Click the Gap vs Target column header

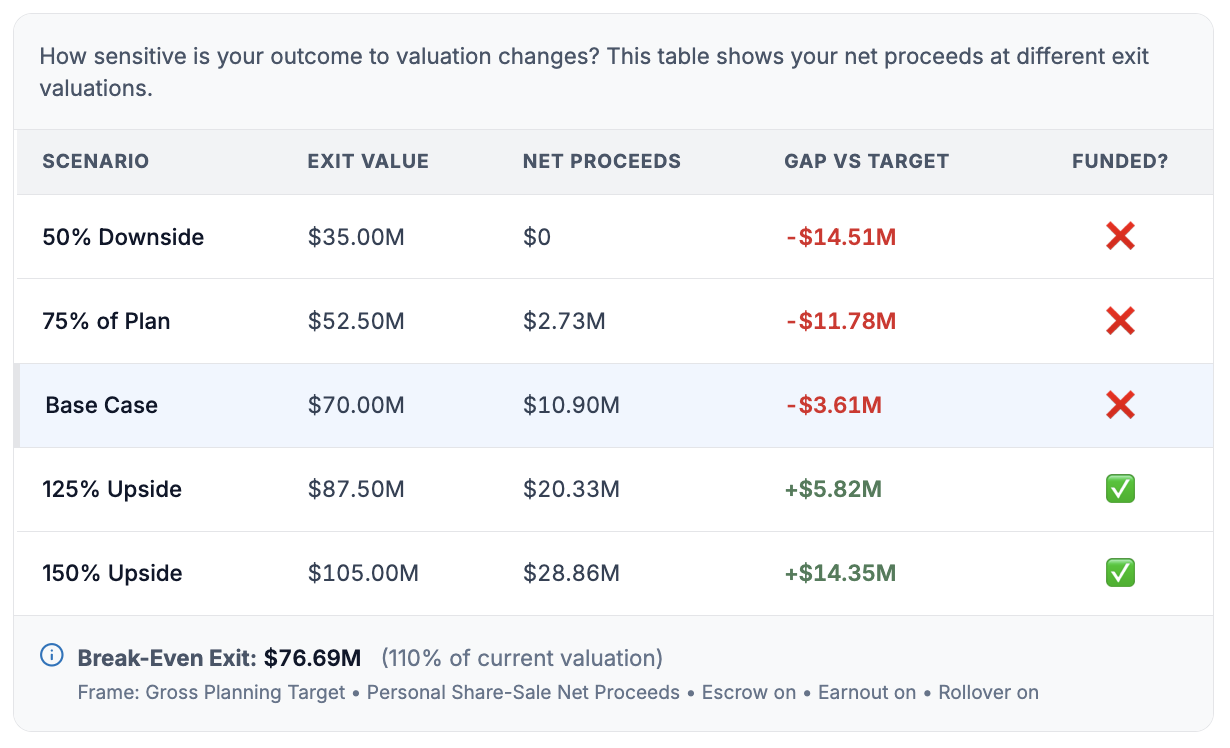coord(867,161)
